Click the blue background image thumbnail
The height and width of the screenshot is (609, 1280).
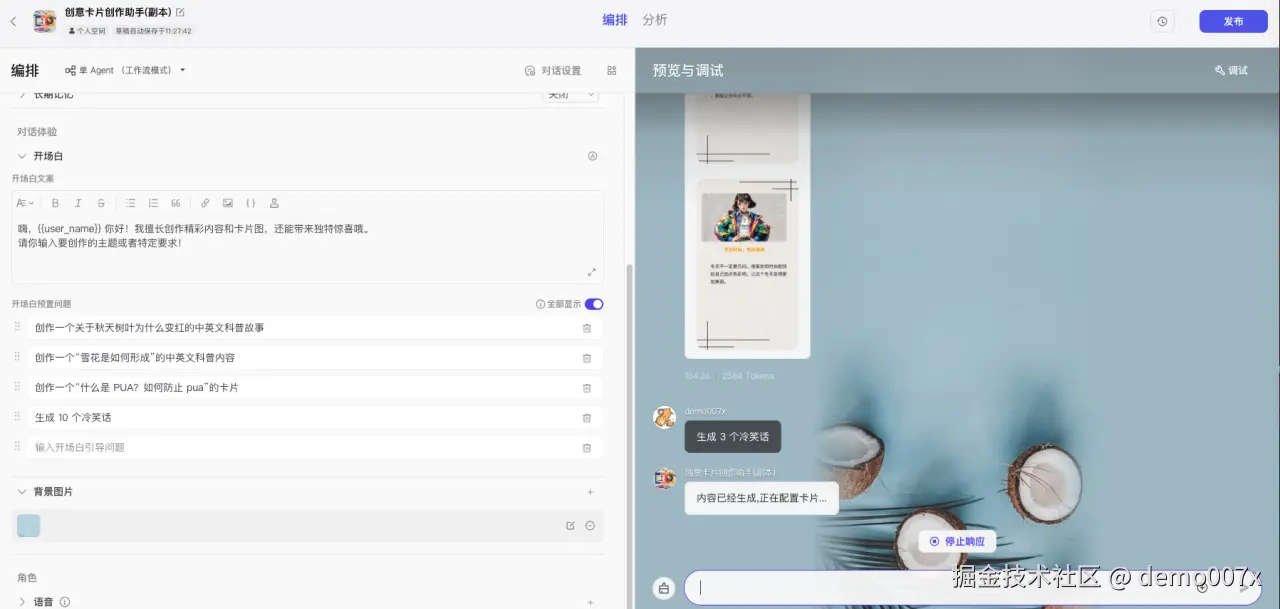[29, 526]
